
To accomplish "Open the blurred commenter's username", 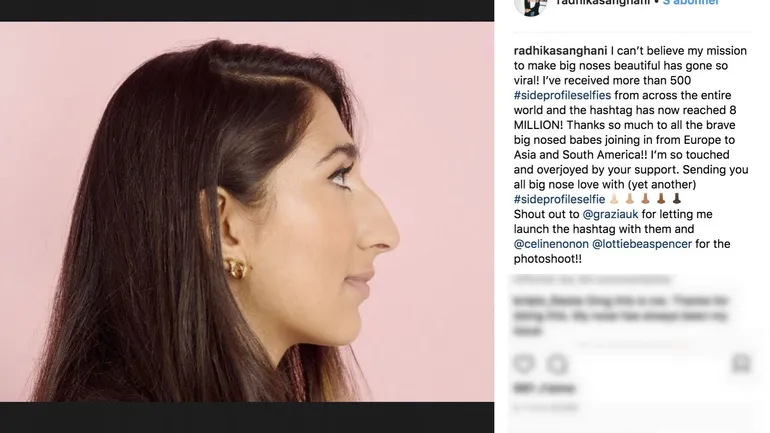I will point(539,300).
